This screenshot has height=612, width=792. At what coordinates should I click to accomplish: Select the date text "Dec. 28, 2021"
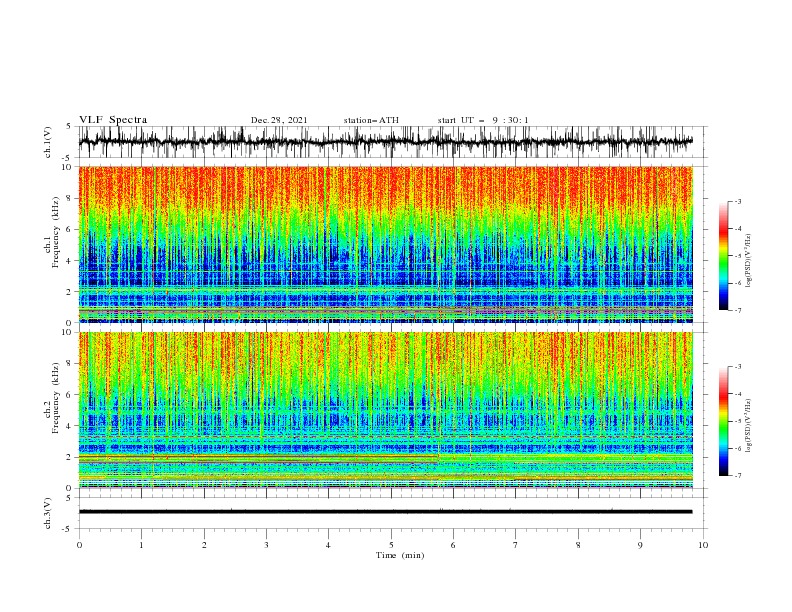[279, 120]
